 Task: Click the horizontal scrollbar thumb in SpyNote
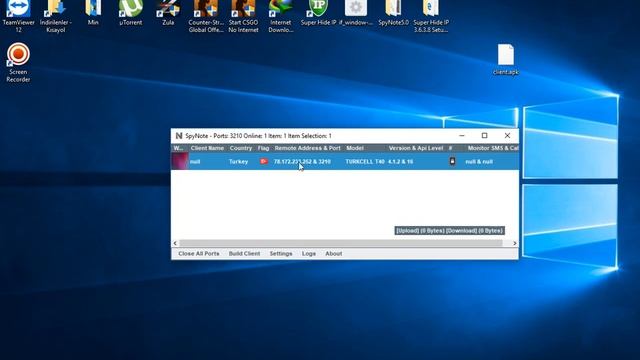[x=341, y=243]
